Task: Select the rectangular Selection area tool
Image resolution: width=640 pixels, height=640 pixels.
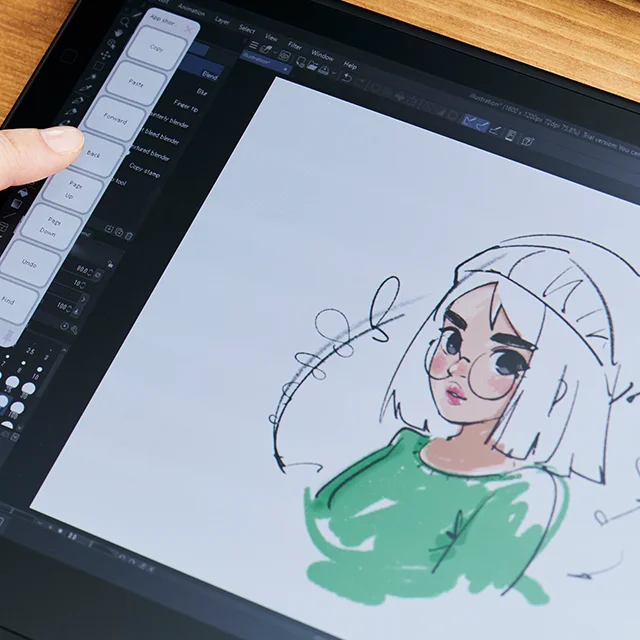Action: coord(98,65)
